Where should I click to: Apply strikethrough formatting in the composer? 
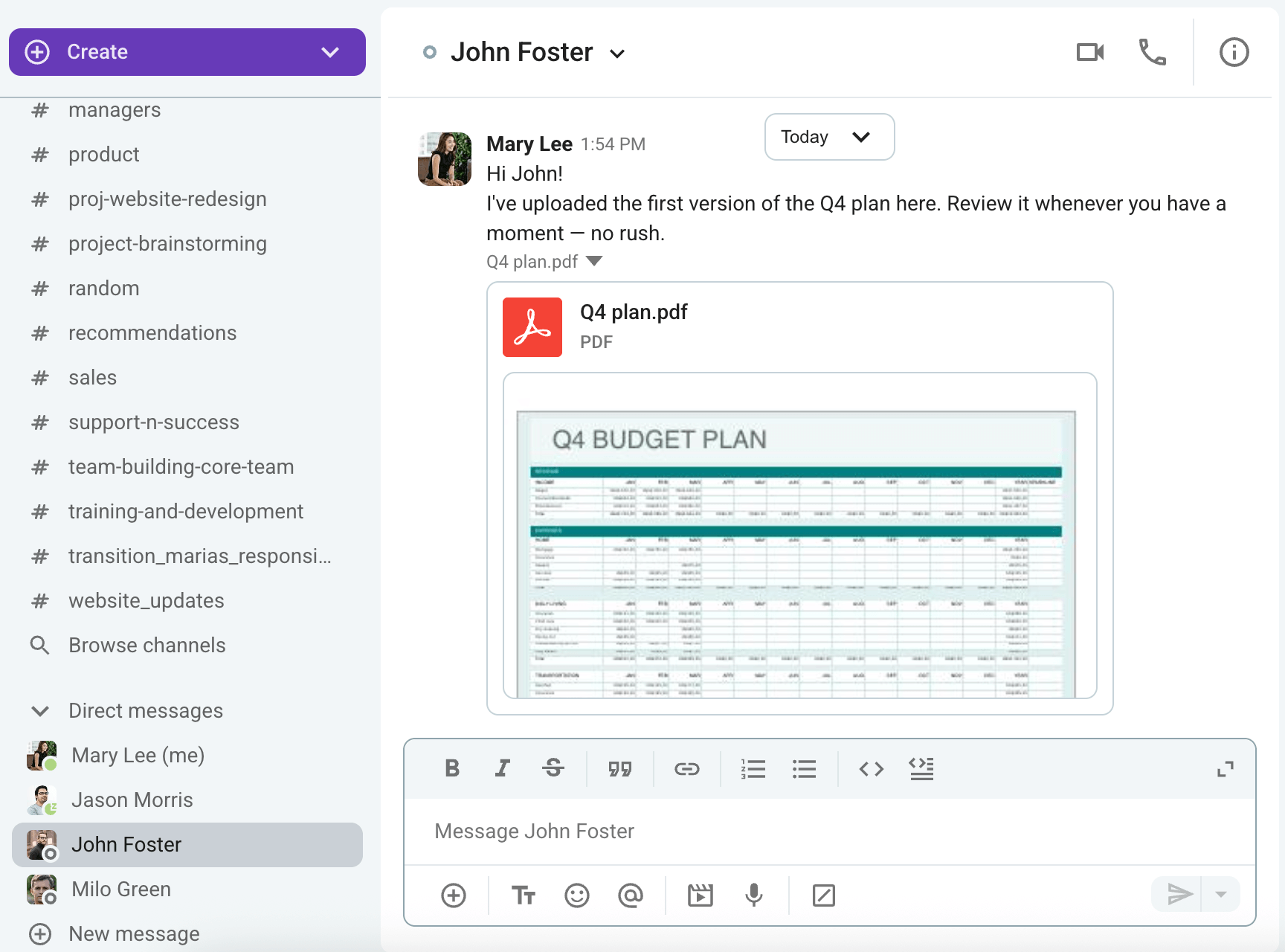click(553, 768)
